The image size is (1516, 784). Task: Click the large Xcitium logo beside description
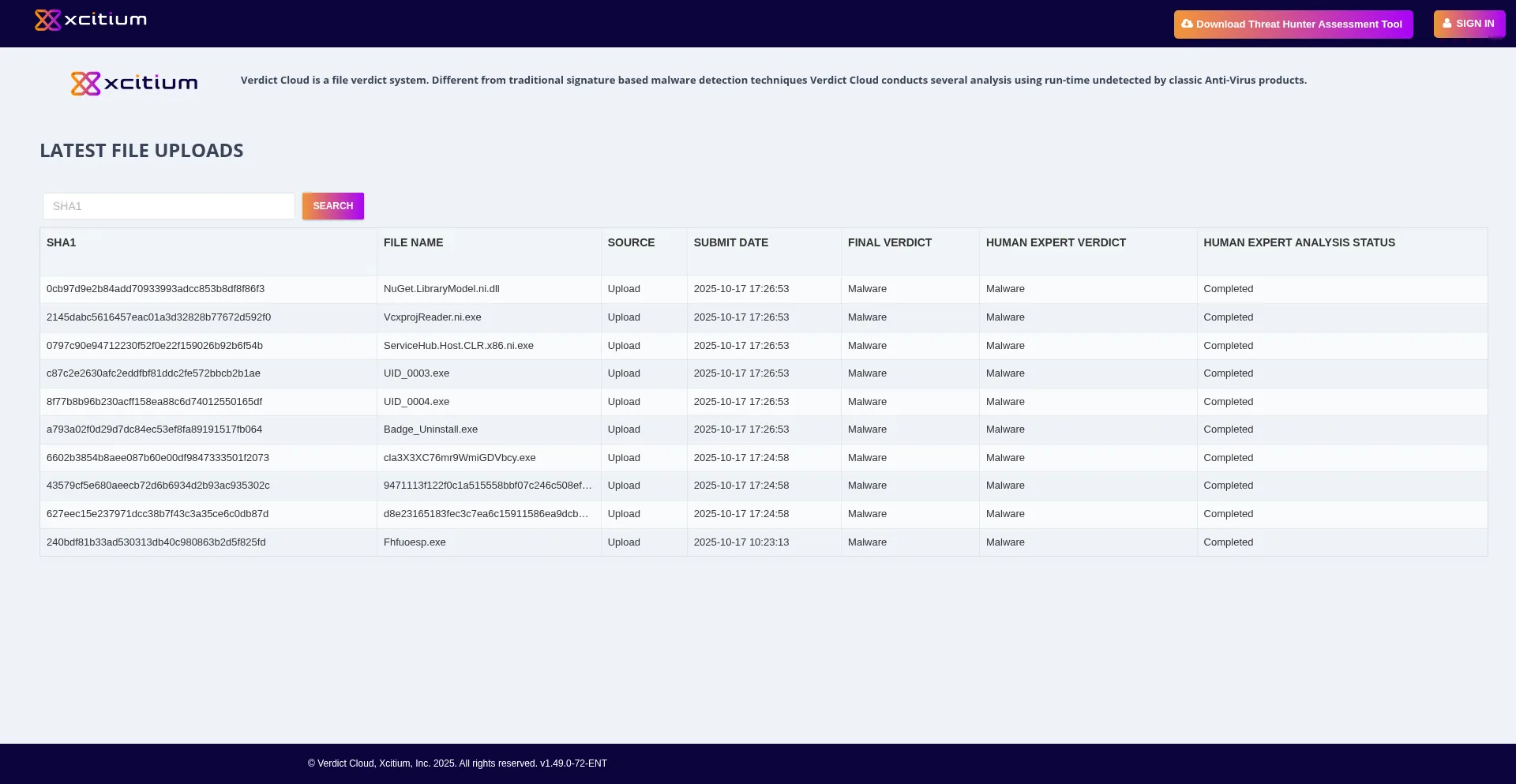pos(134,83)
